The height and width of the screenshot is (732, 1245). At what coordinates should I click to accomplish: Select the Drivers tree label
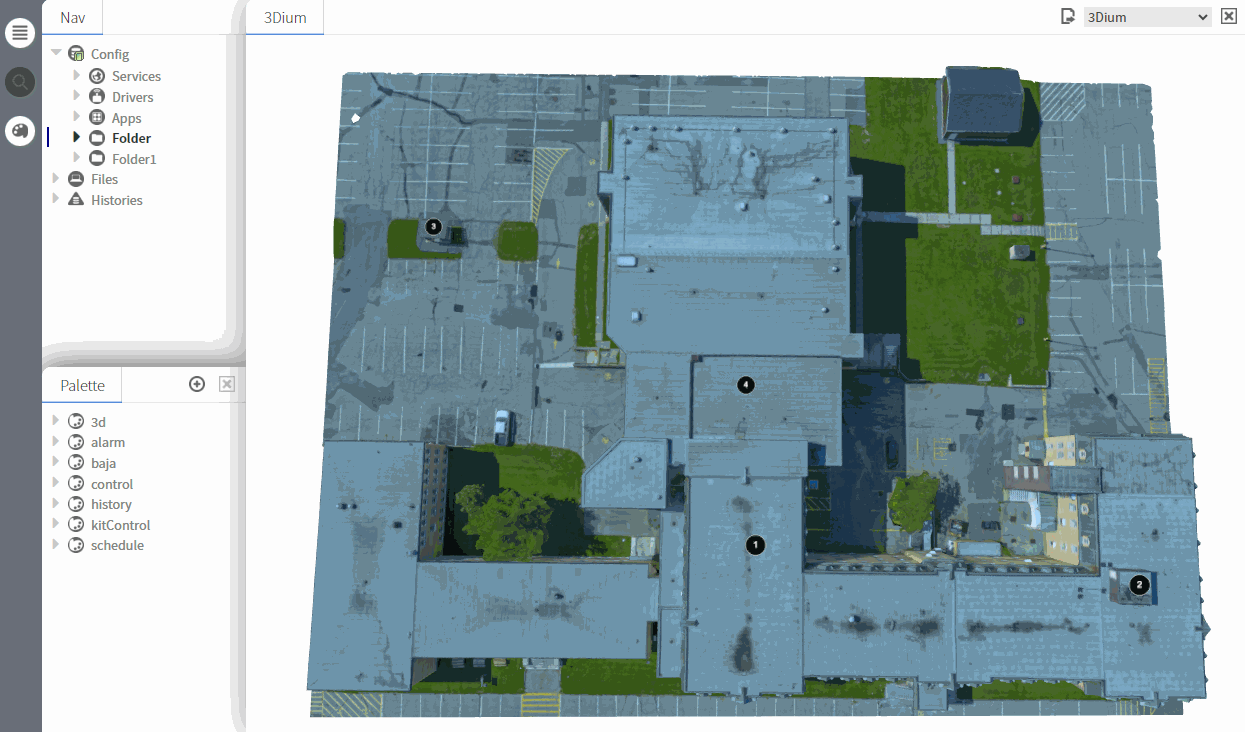[133, 97]
